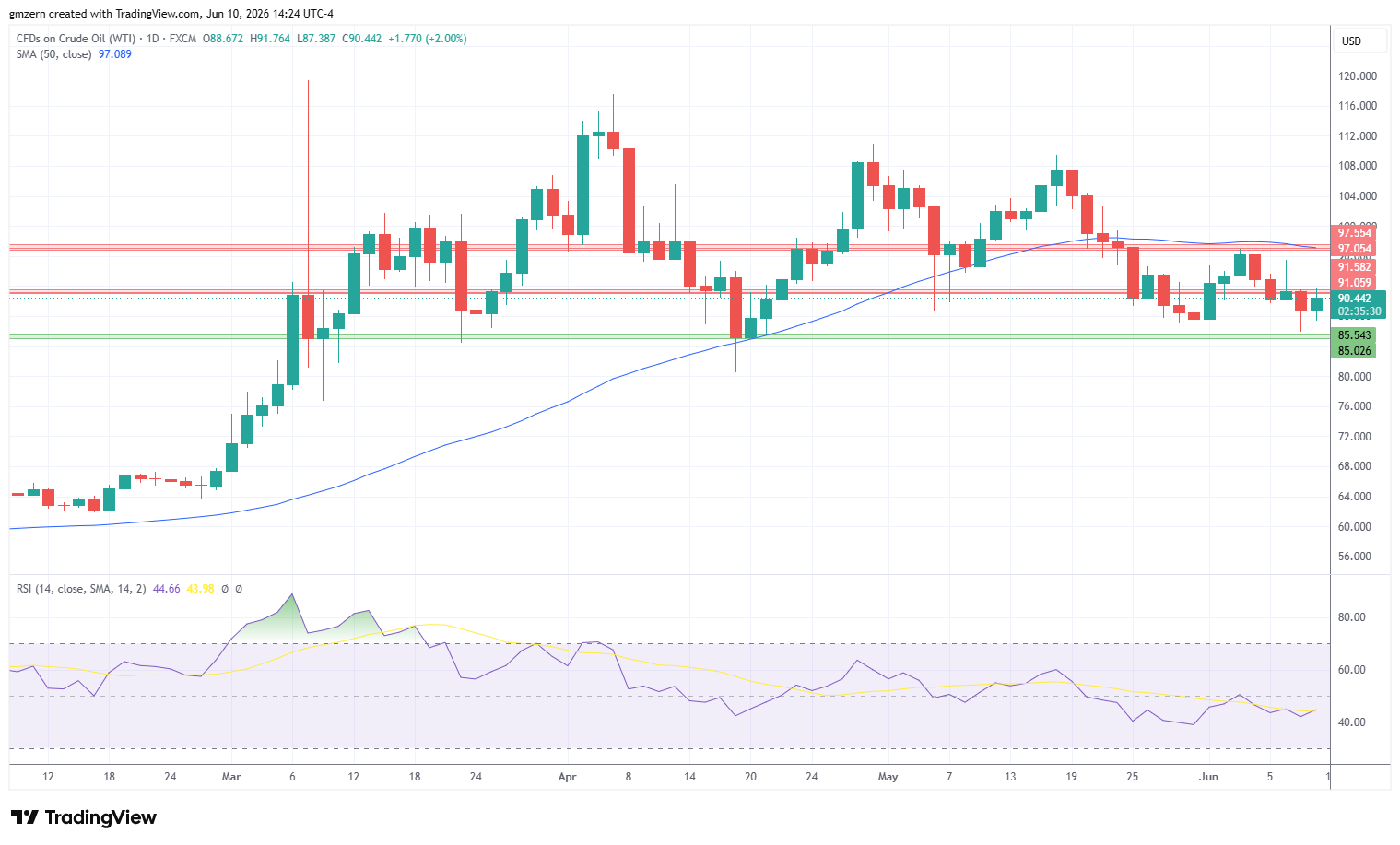Click the current price label 90.442
Viewport: 1400px width, 845px height.
(1355, 299)
